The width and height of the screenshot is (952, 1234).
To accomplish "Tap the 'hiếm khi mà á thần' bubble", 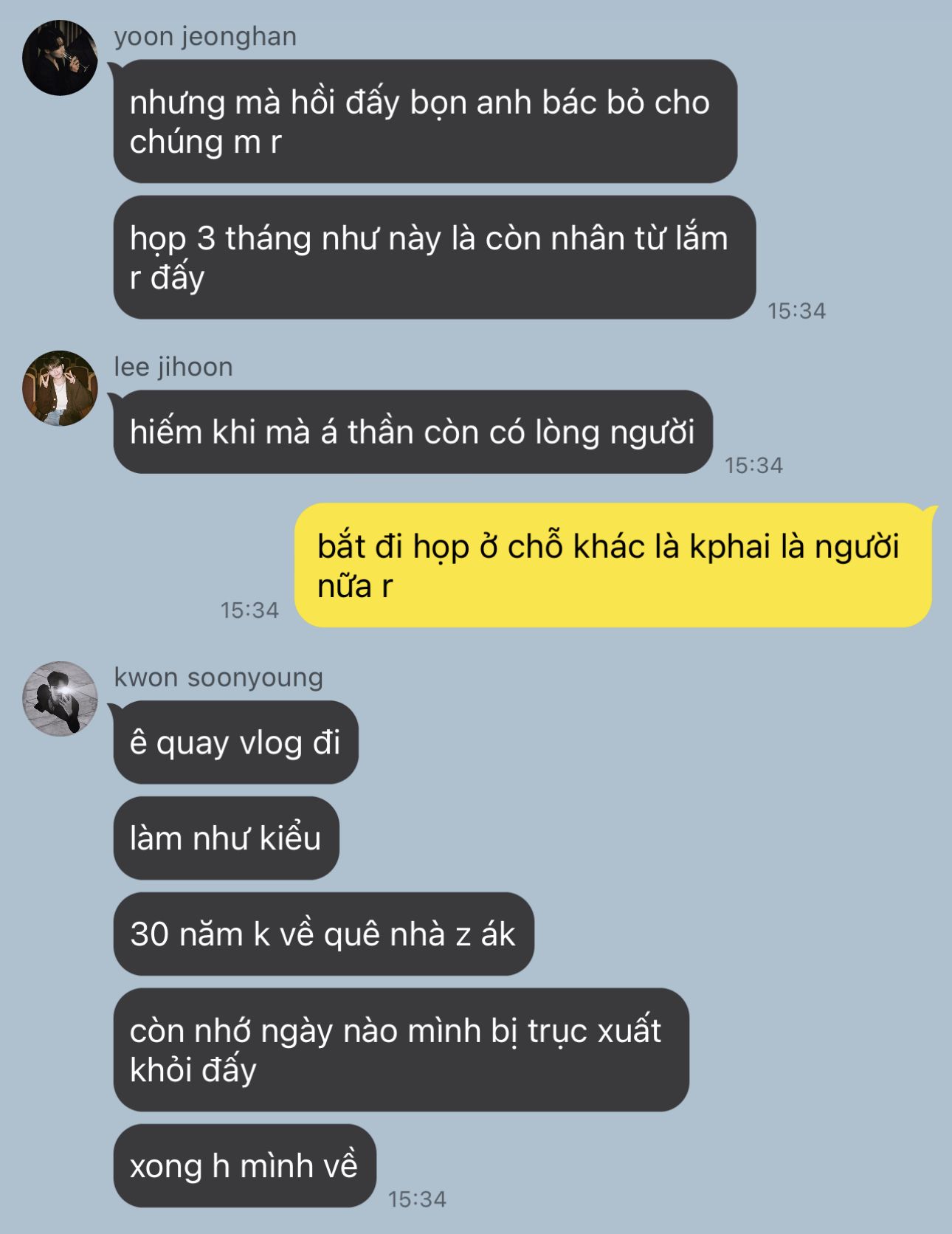I will 413,432.
